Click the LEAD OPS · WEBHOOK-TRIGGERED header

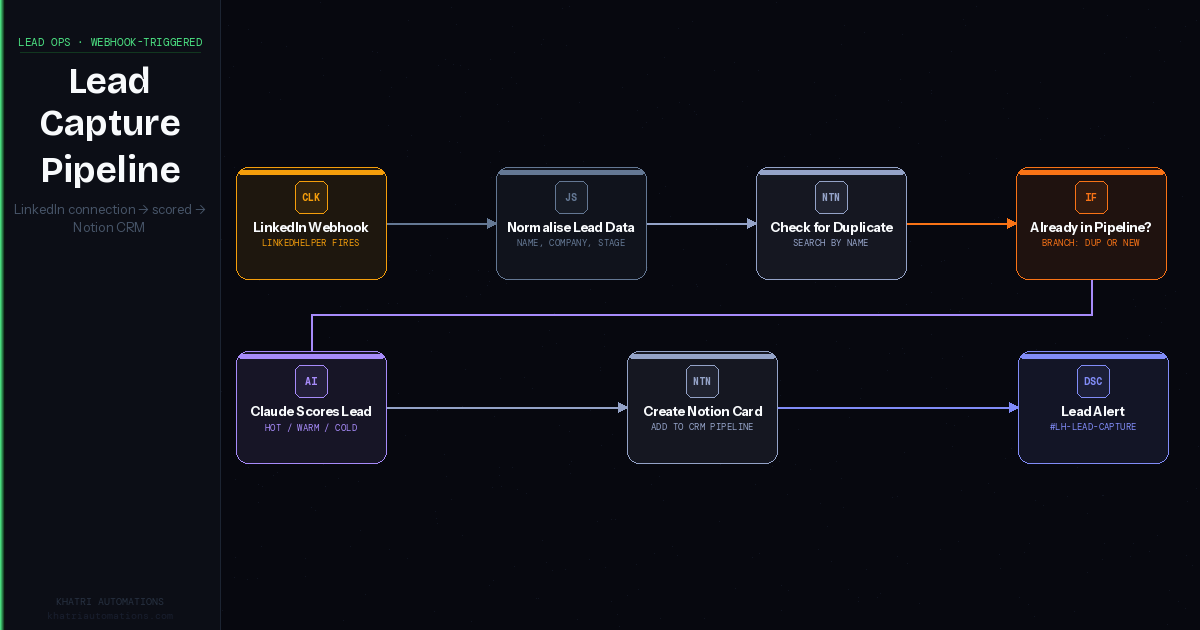coord(109,42)
